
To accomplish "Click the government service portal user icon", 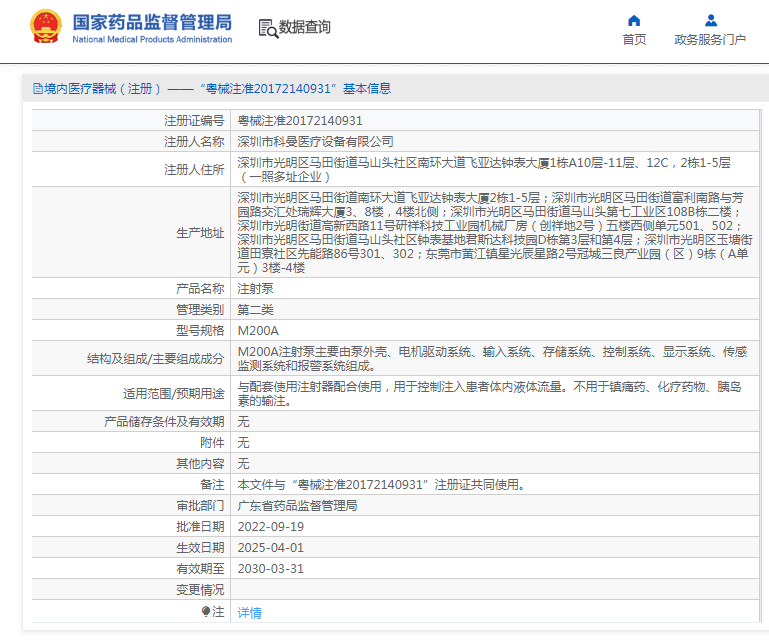I will [711, 21].
